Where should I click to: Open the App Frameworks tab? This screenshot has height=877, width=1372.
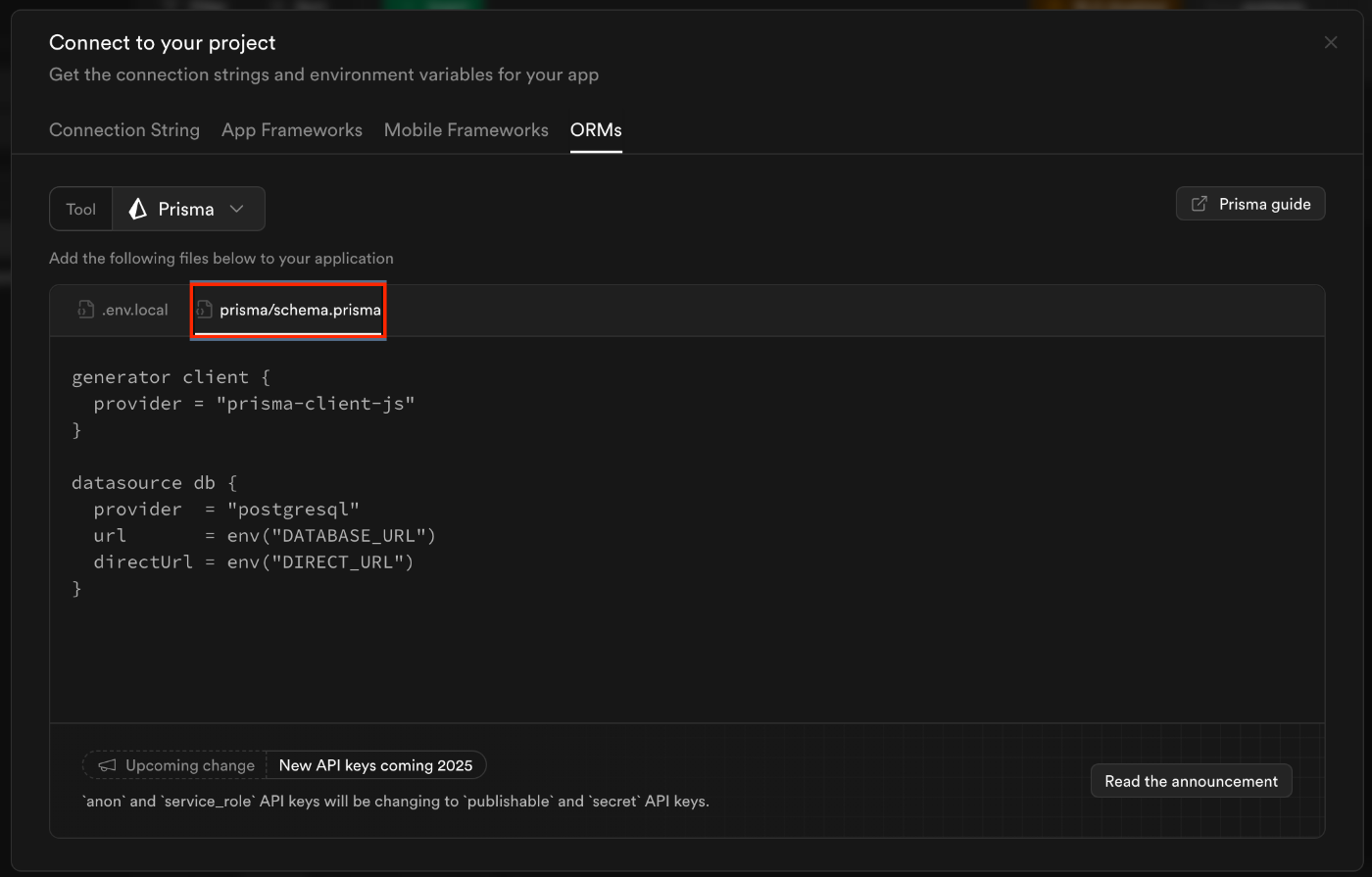coord(291,130)
